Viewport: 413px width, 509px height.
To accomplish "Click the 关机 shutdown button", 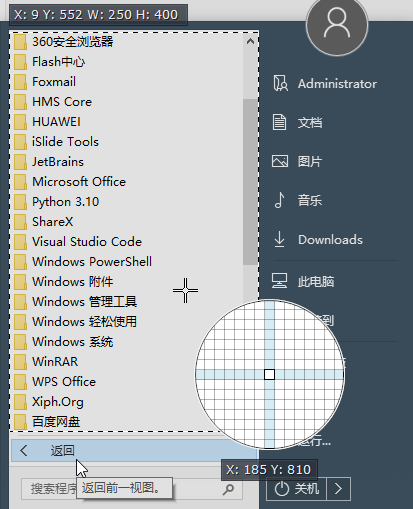I will click(x=296, y=489).
